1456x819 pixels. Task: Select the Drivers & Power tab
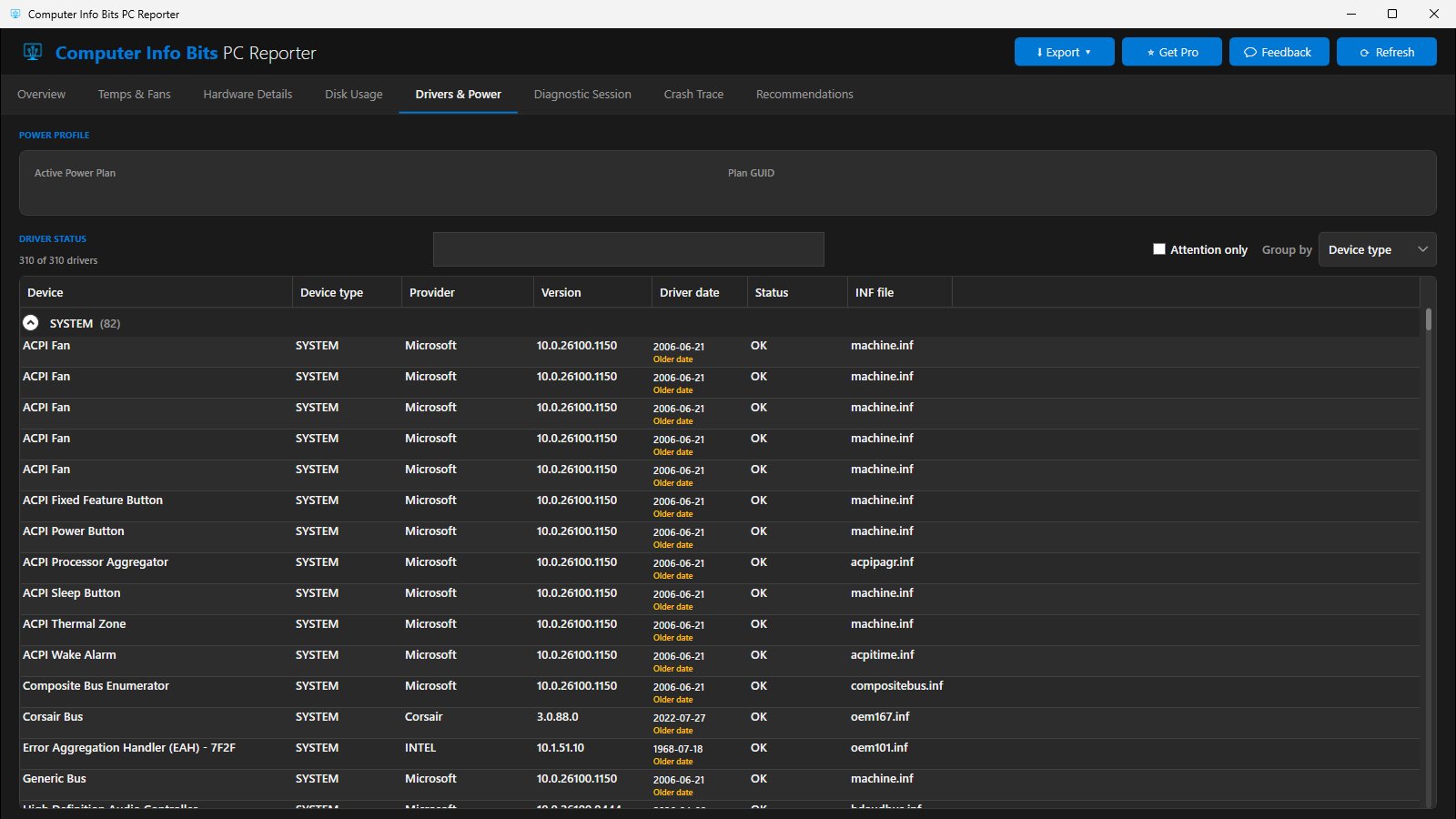coord(458,94)
